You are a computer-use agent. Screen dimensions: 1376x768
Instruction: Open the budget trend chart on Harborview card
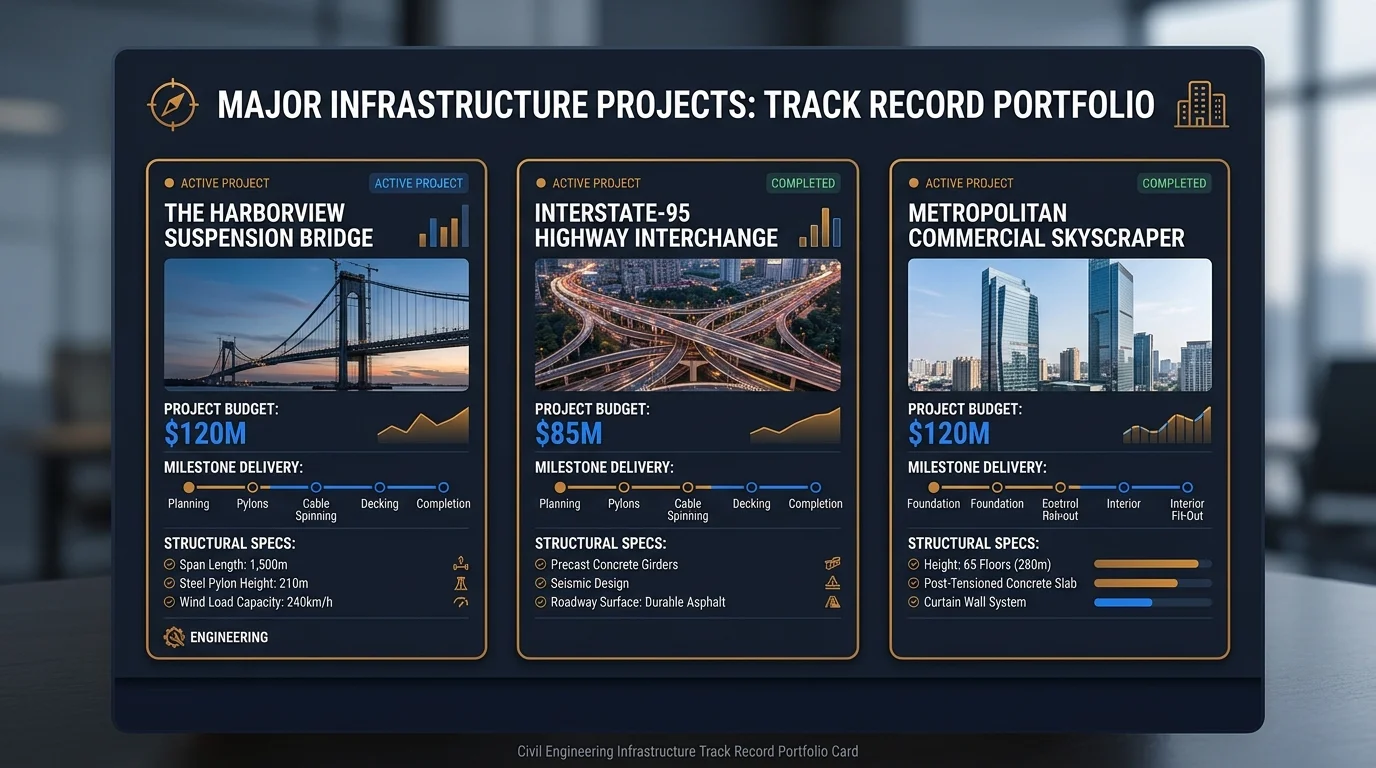[423, 424]
